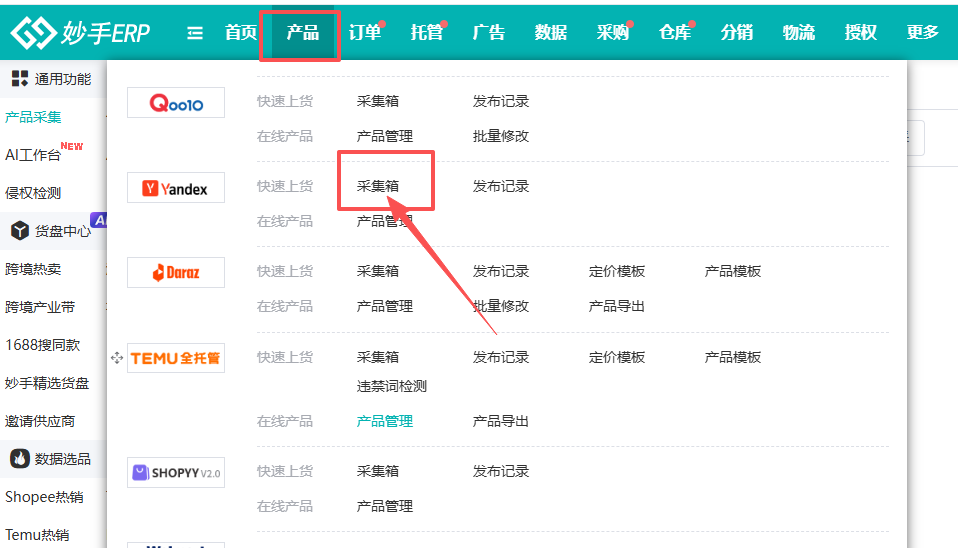The width and height of the screenshot is (958, 548).
Task: Expand the 更多 top menu
Action: (x=923, y=32)
